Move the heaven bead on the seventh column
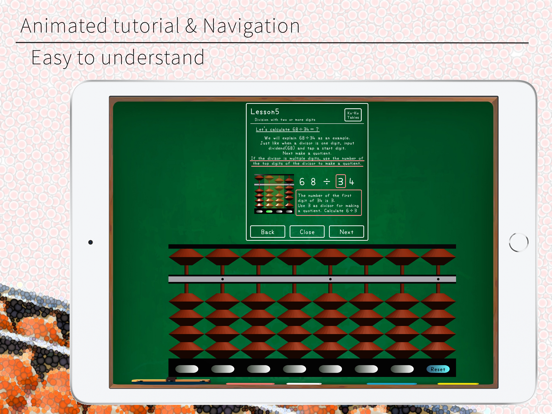The image size is (552, 414). [x=402, y=257]
